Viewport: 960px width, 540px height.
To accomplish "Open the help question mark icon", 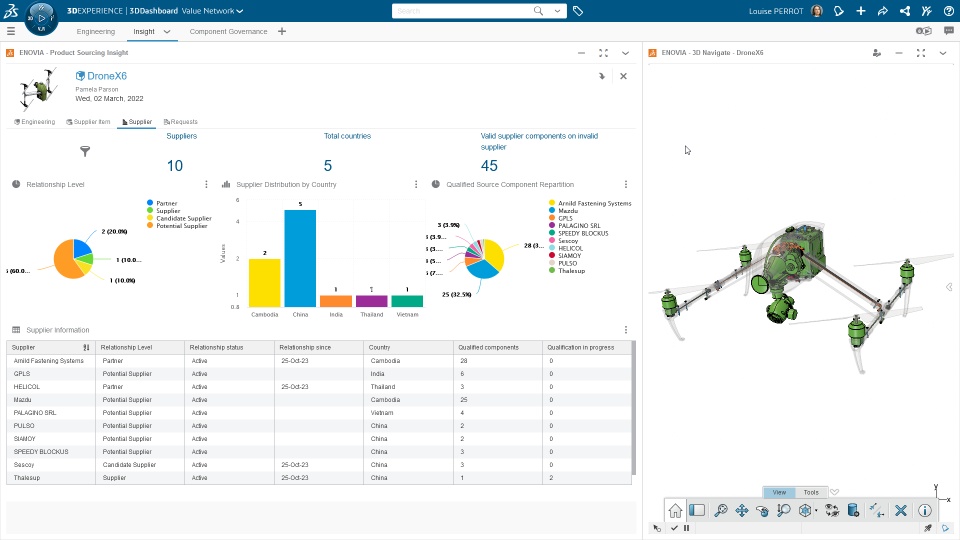I will tap(948, 10).
